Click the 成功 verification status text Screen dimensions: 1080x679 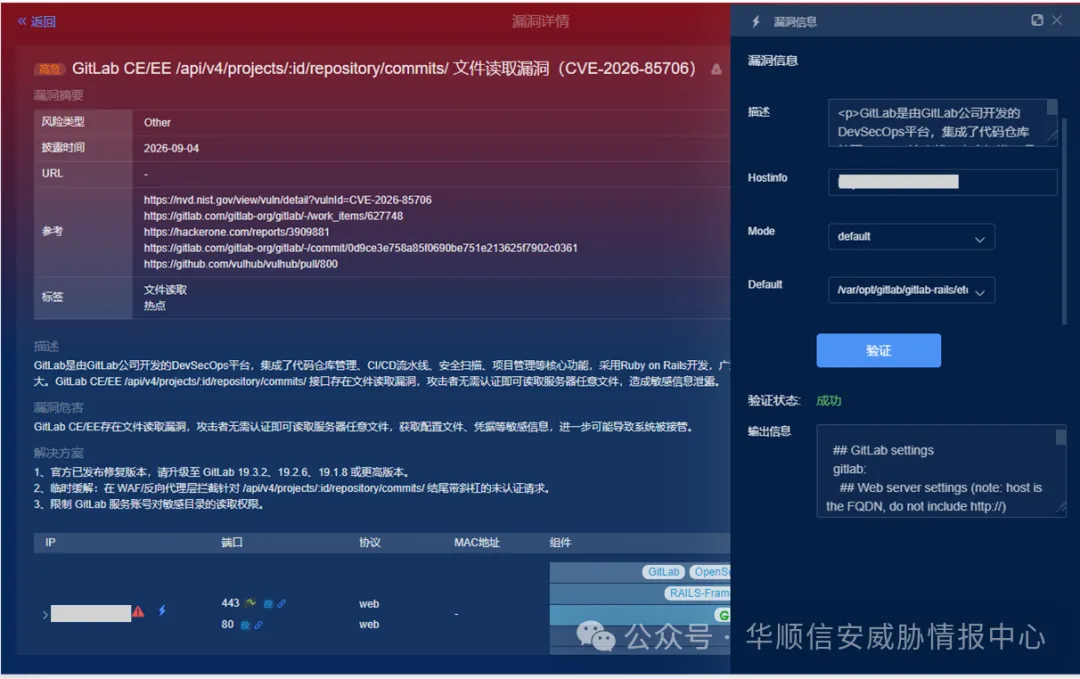[x=829, y=401]
